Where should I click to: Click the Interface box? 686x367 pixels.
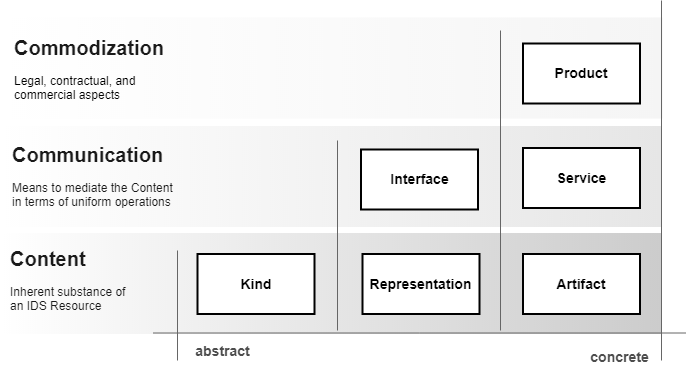pyautogui.click(x=419, y=179)
